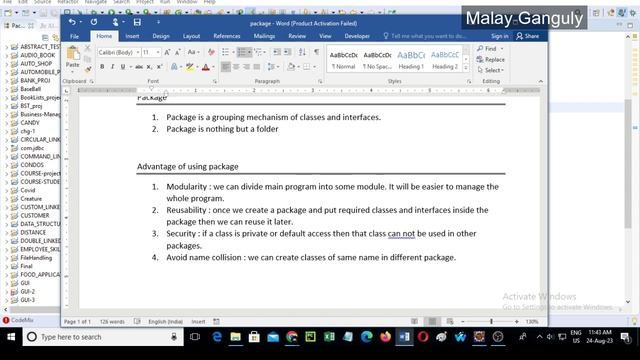Switch to Web Layout view in status bar
Image resolution: width=640 pixels, height=360 pixels.
[x=449, y=322]
